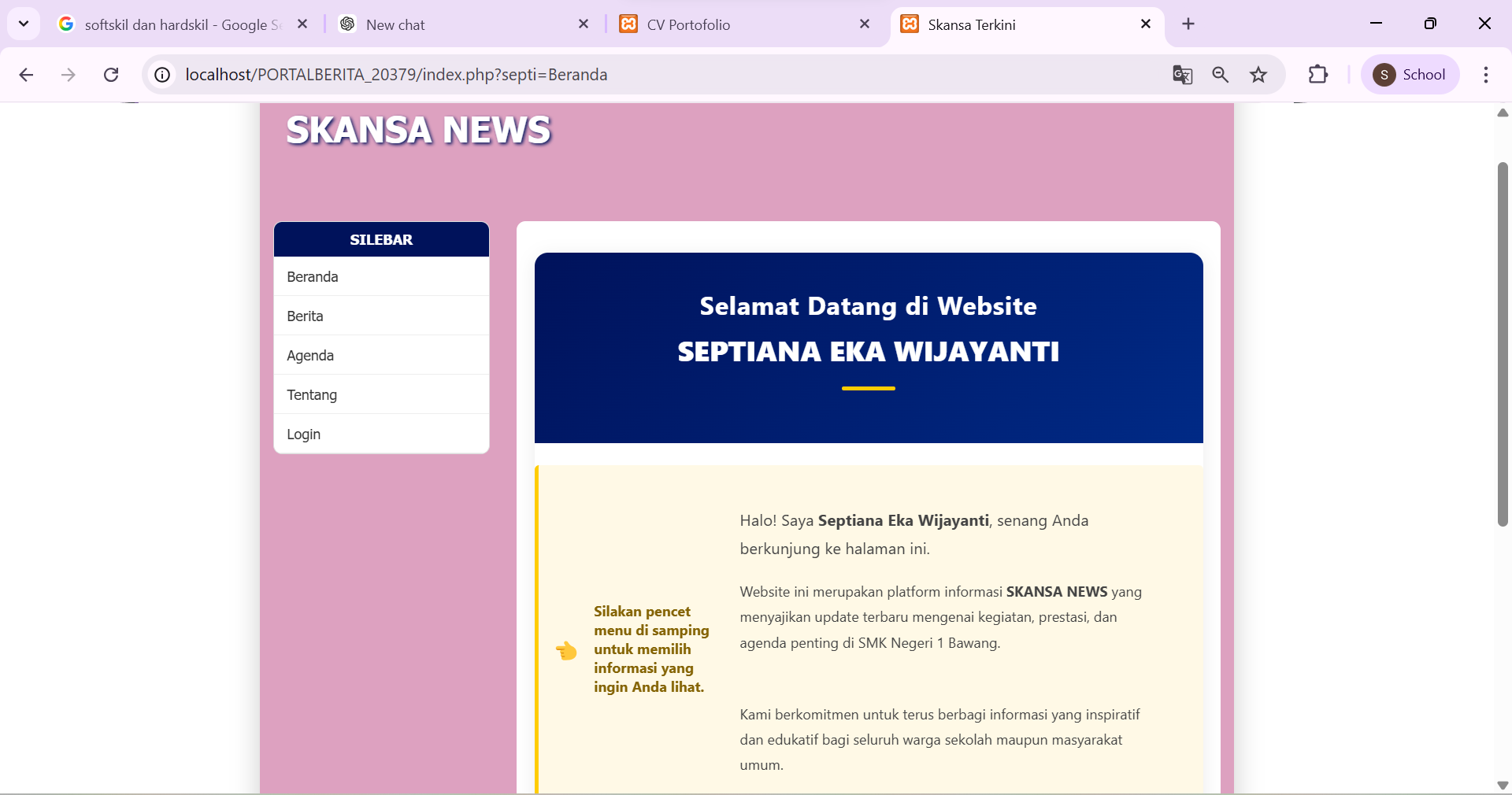
Task: Open Chrome's three-dot menu
Action: pos(1486,75)
